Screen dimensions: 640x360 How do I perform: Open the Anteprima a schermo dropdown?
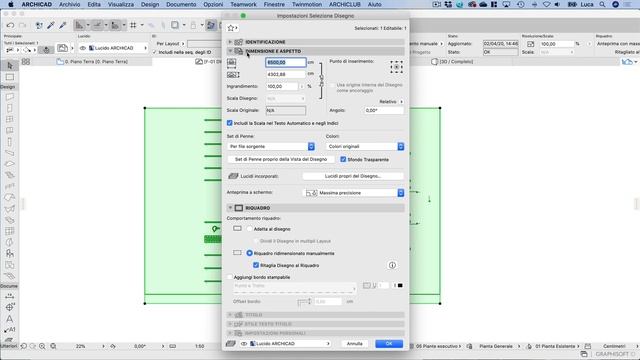354,193
